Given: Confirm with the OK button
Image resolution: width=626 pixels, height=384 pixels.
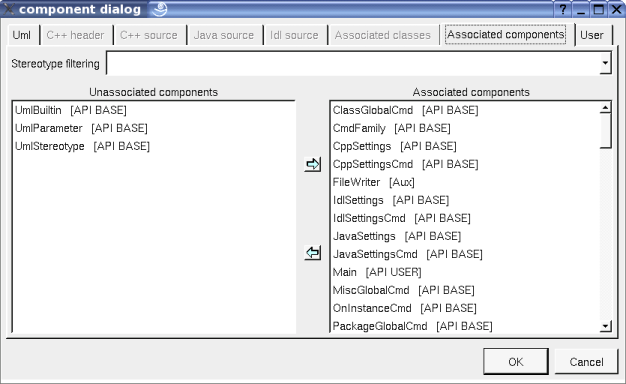Looking at the screenshot, I should [x=515, y=362].
